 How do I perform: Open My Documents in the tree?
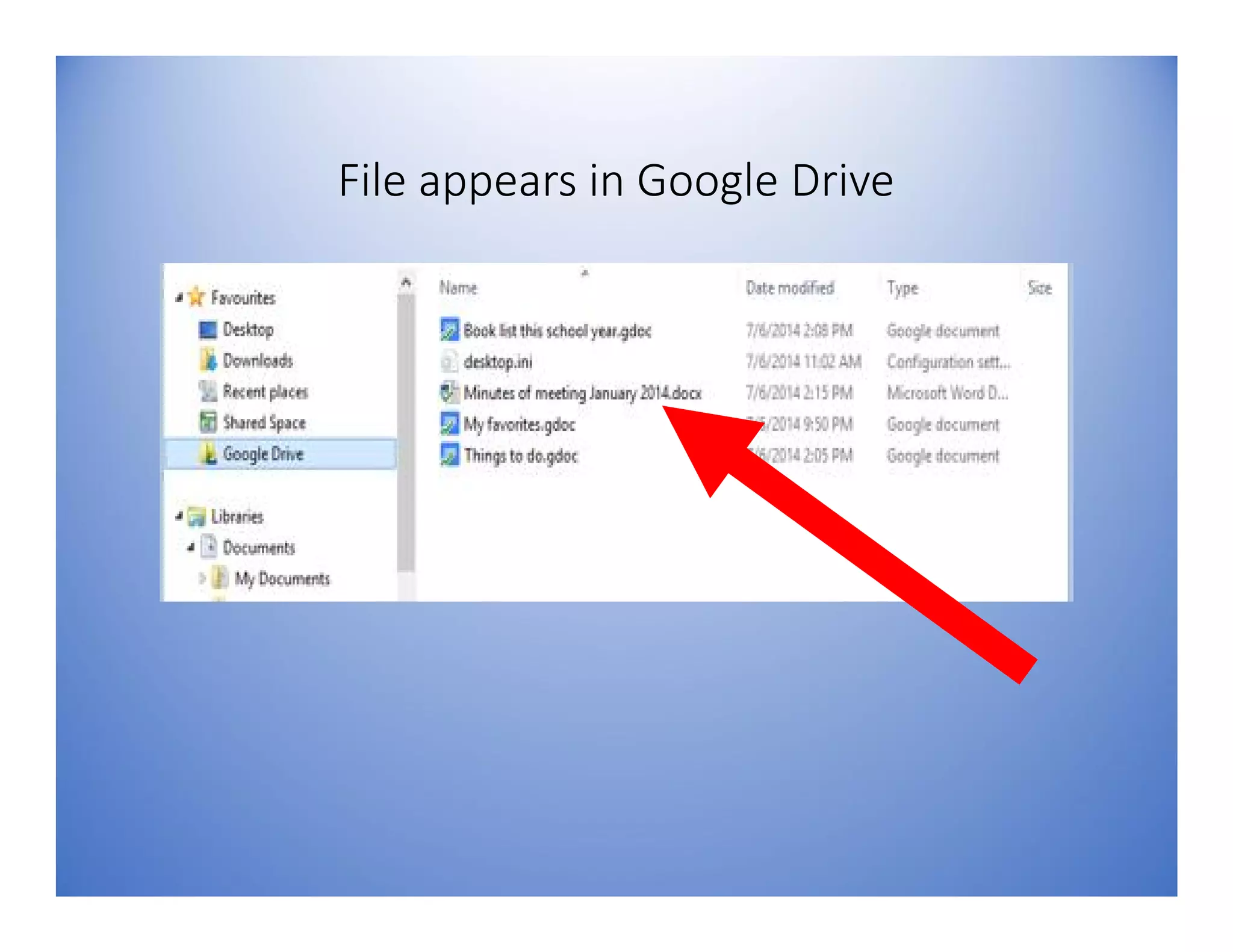click(282, 579)
